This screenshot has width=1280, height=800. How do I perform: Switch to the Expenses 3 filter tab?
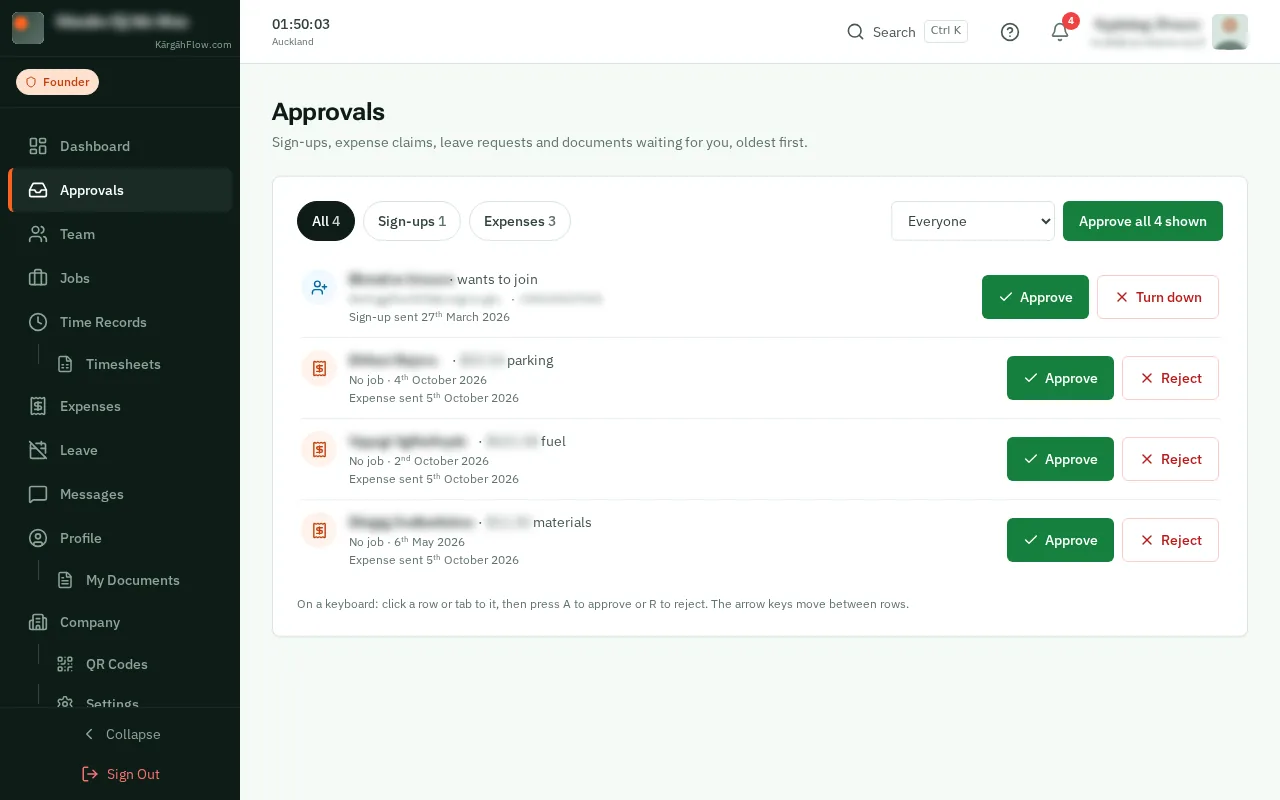520,221
